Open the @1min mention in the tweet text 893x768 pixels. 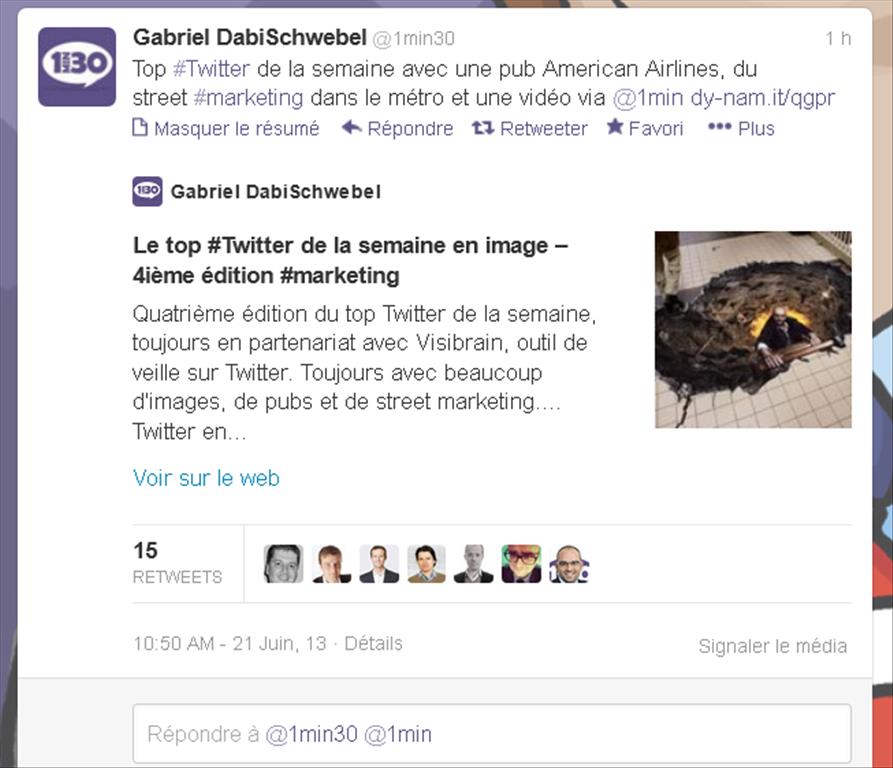point(648,98)
